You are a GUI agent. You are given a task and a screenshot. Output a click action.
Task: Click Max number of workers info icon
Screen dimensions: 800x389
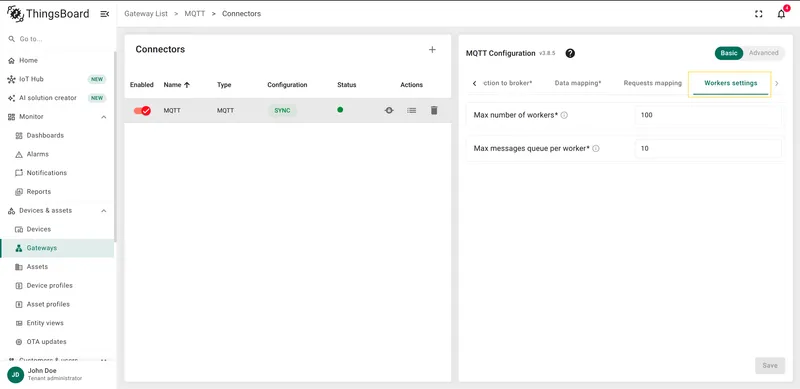(x=564, y=115)
